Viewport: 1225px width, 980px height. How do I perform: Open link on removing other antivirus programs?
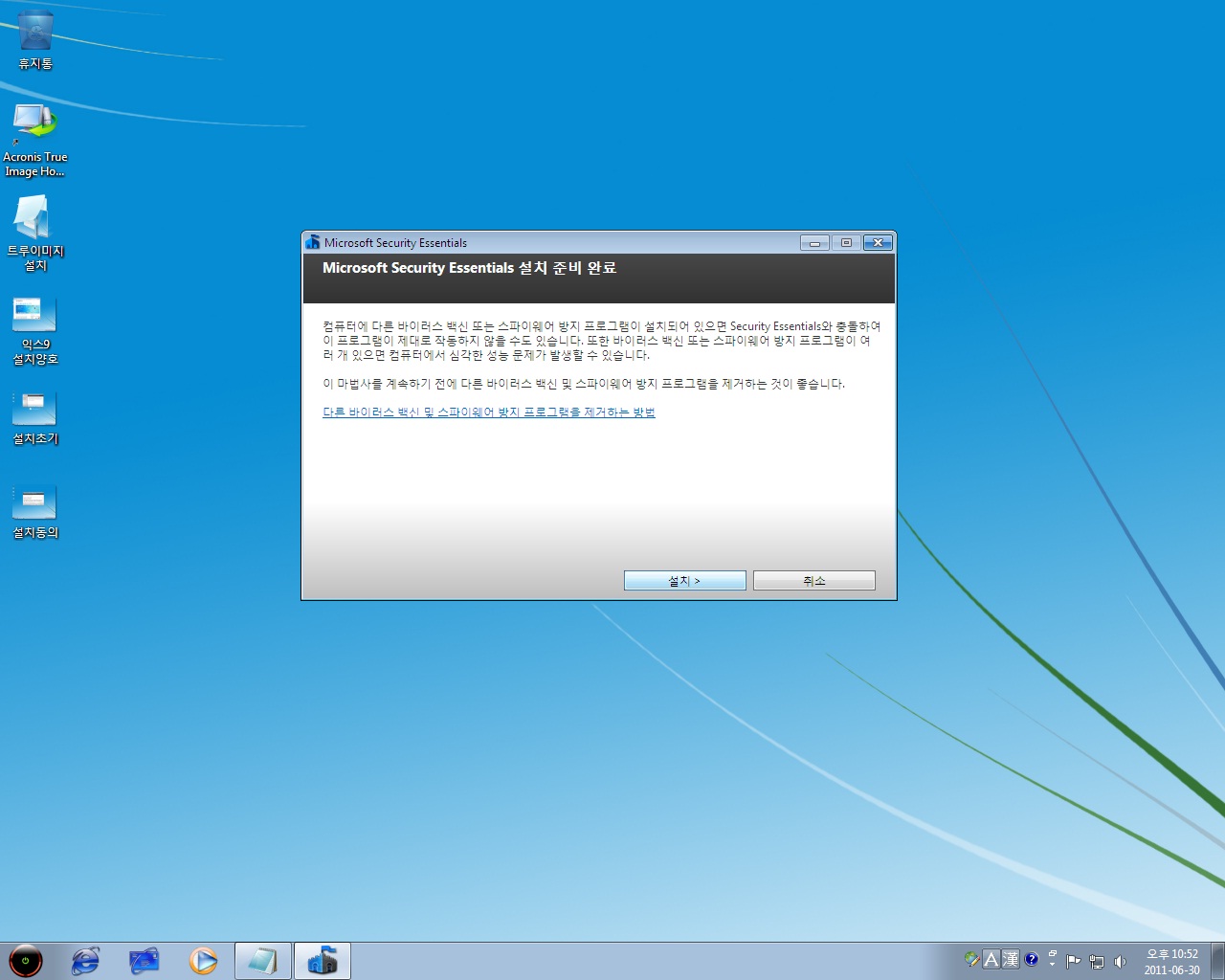[x=489, y=412]
